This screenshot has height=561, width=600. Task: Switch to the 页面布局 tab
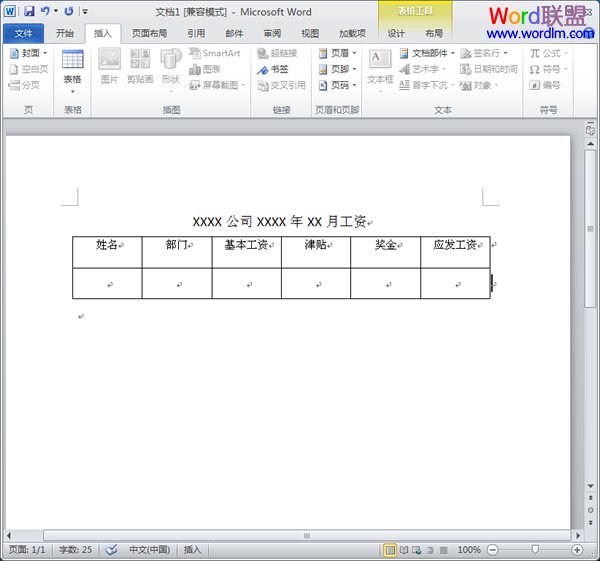coord(149,33)
